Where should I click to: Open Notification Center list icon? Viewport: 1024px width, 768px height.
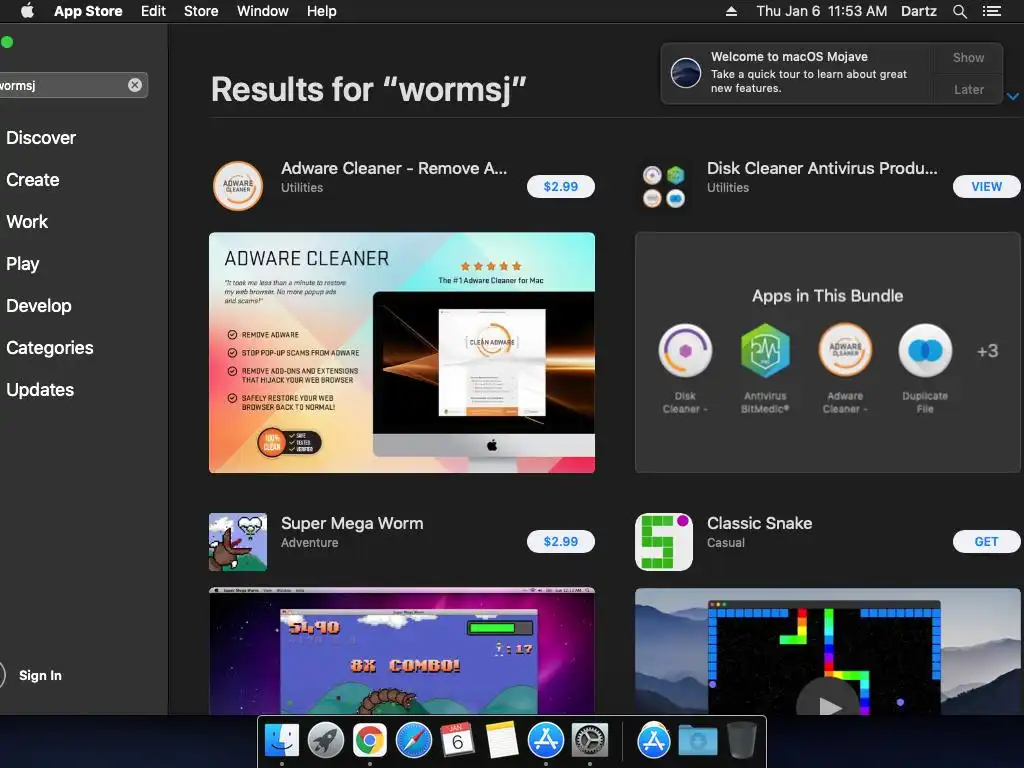click(991, 11)
